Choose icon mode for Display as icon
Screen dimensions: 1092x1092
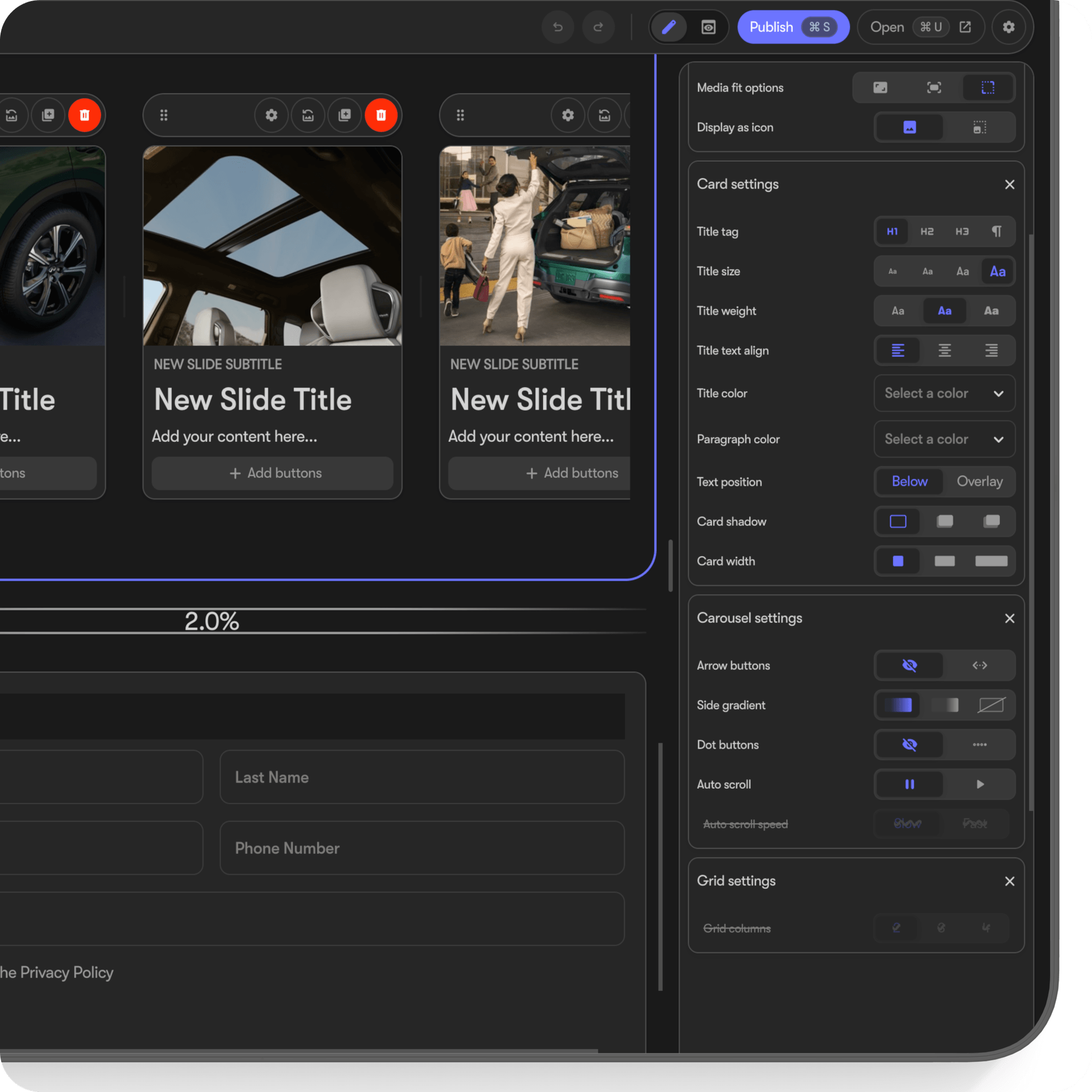(979, 127)
